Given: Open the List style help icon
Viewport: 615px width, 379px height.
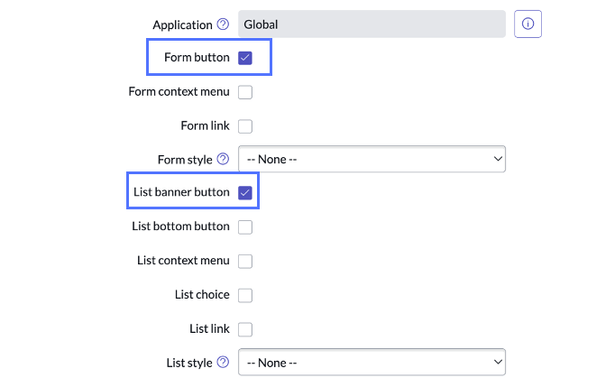Looking at the screenshot, I should (223, 362).
